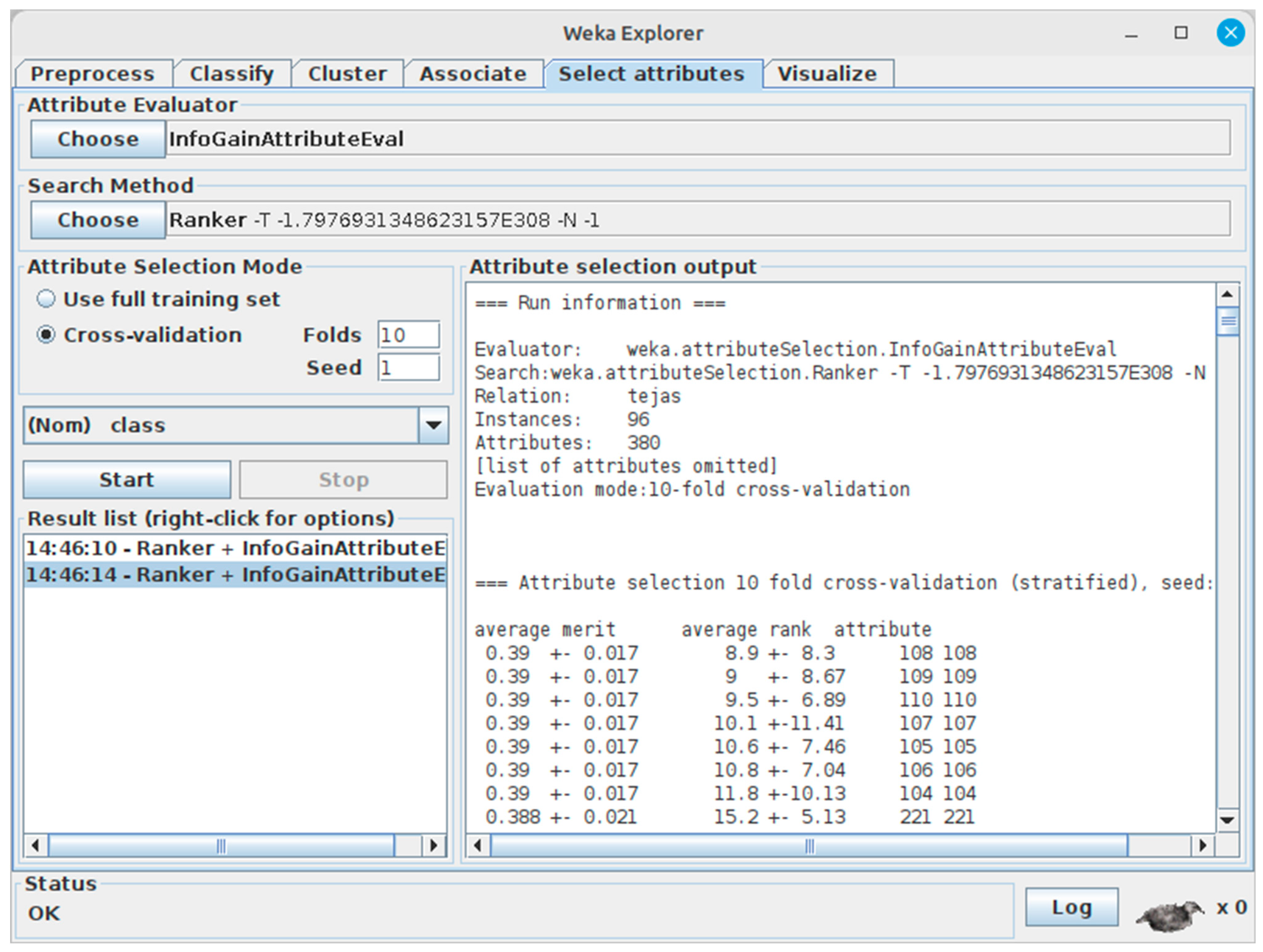
Task: Click the attribute 106 106 row
Action: (731, 770)
